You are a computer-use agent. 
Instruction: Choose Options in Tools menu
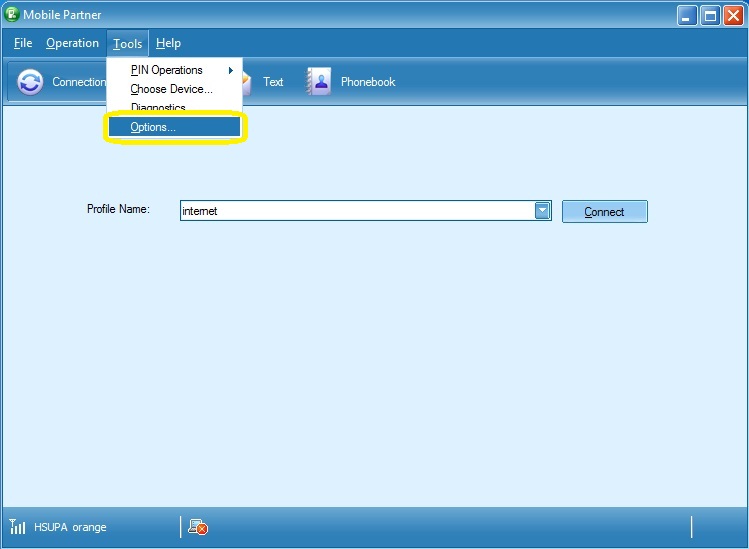(175, 127)
